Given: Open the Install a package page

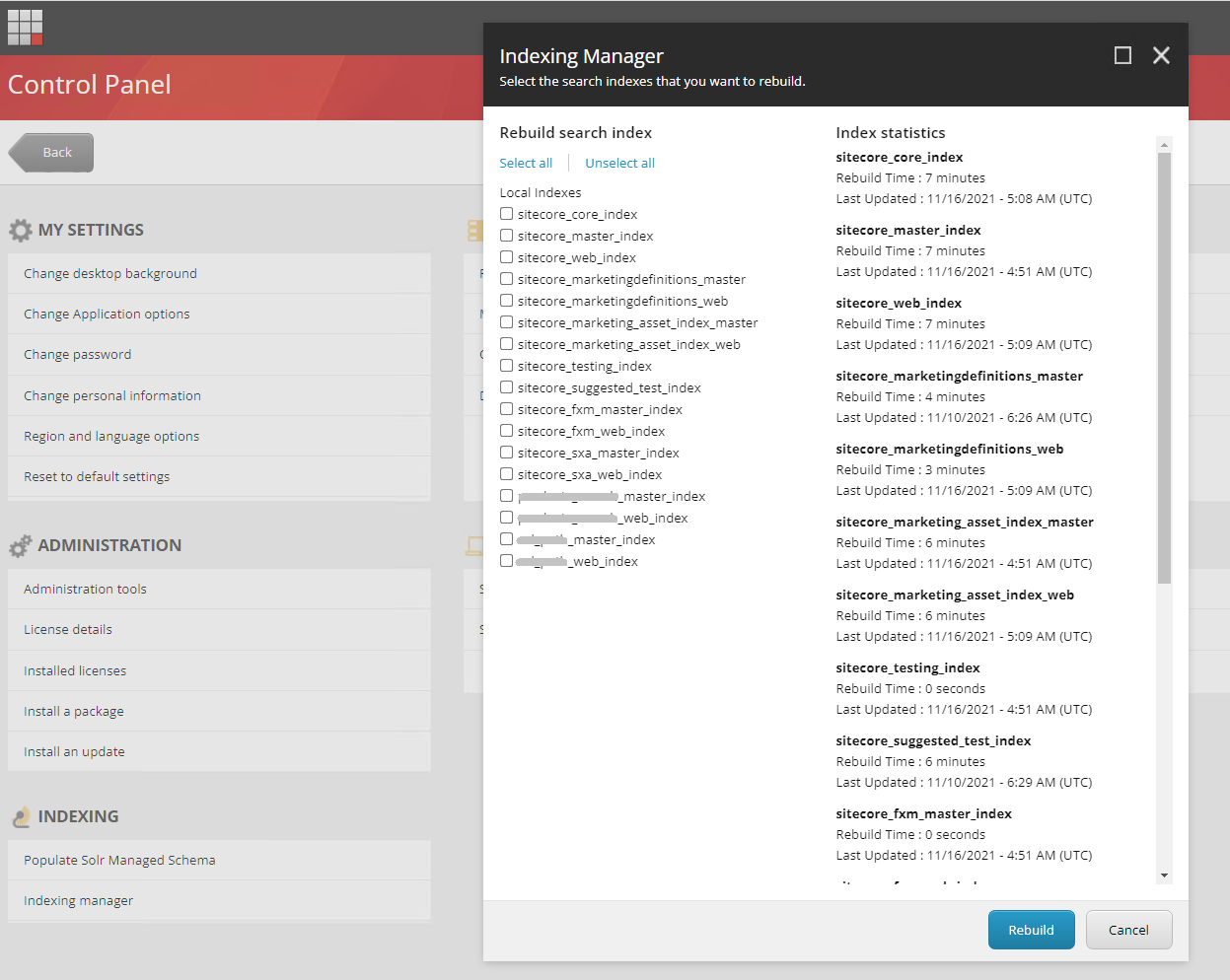Looking at the screenshot, I should click(x=71, y=710).
